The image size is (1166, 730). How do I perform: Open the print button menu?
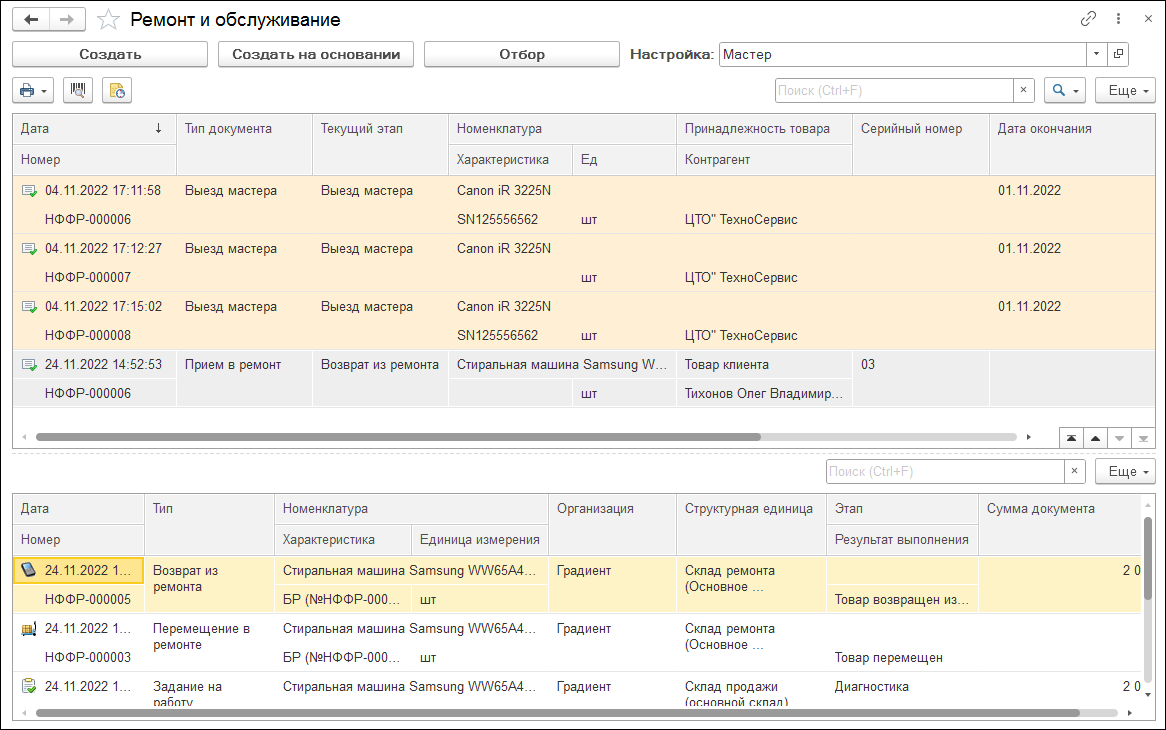[33, 91]
